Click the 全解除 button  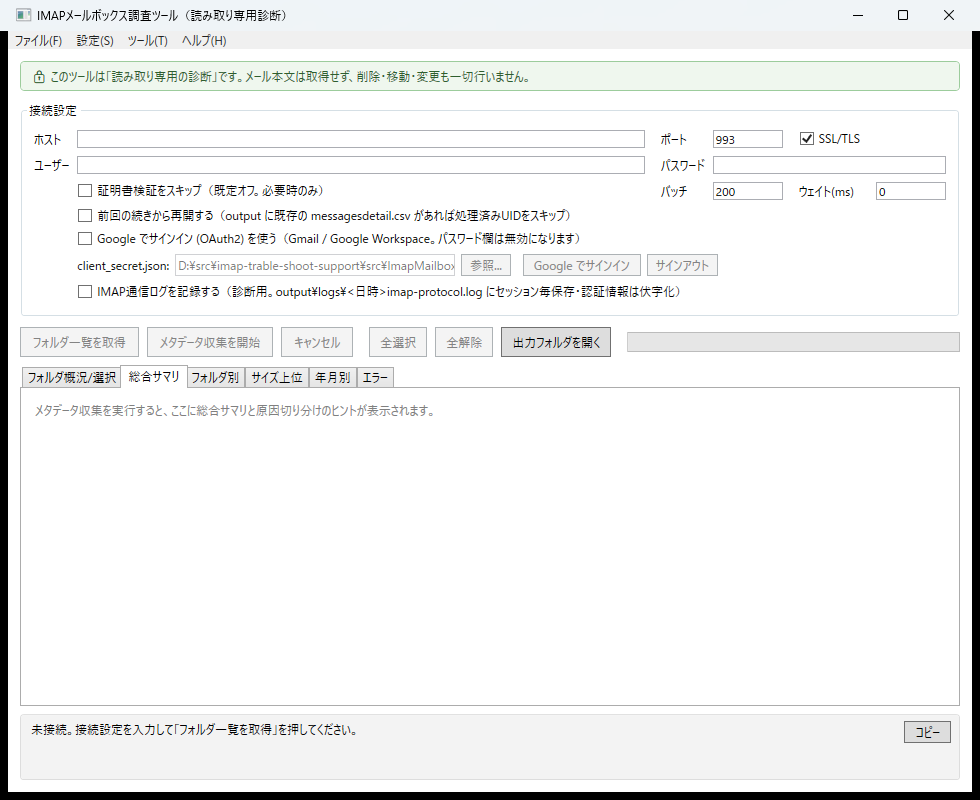pyautogui.click(x=464, y=342)
